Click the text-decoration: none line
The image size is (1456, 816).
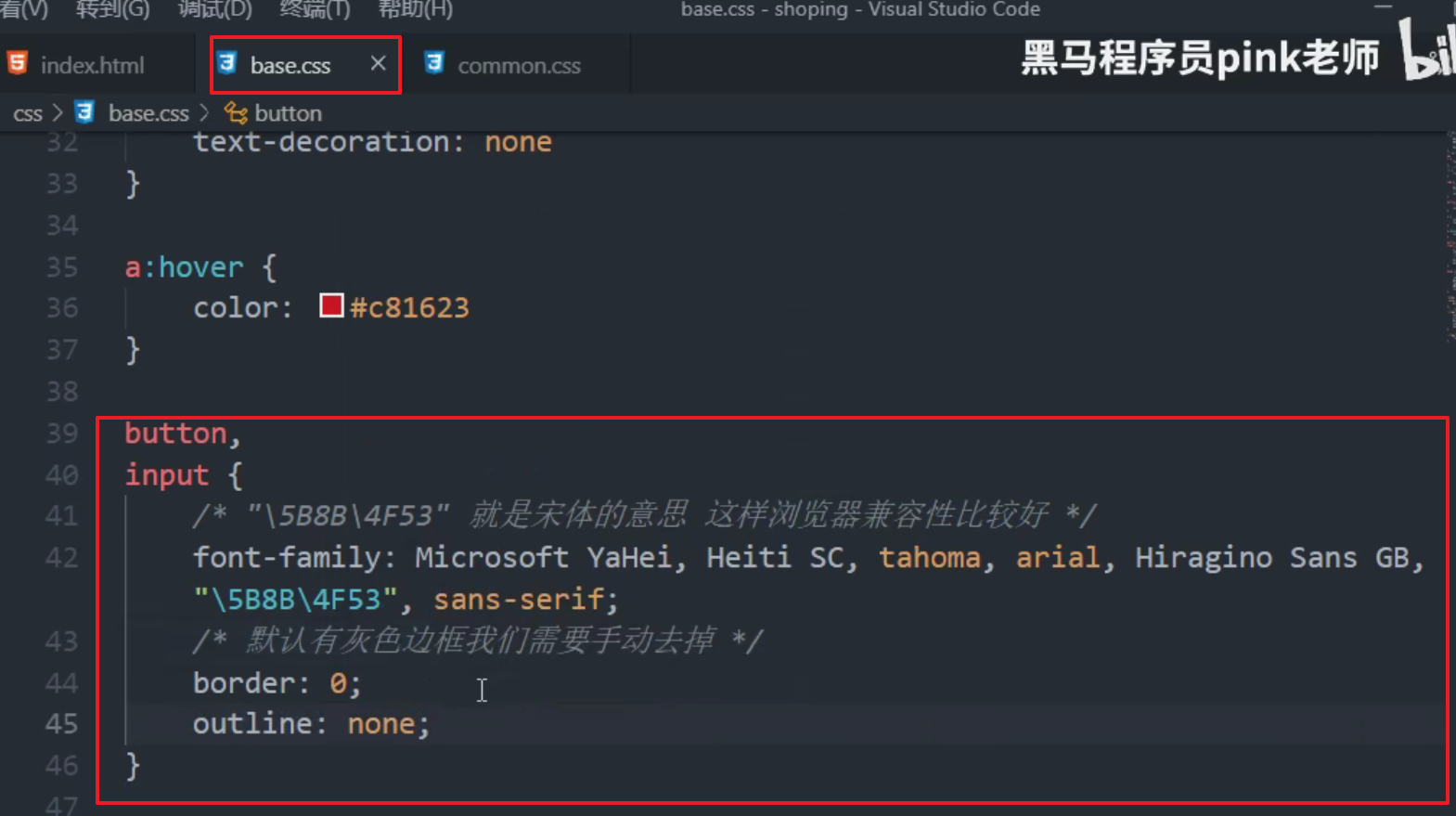[x=372, y=142]
